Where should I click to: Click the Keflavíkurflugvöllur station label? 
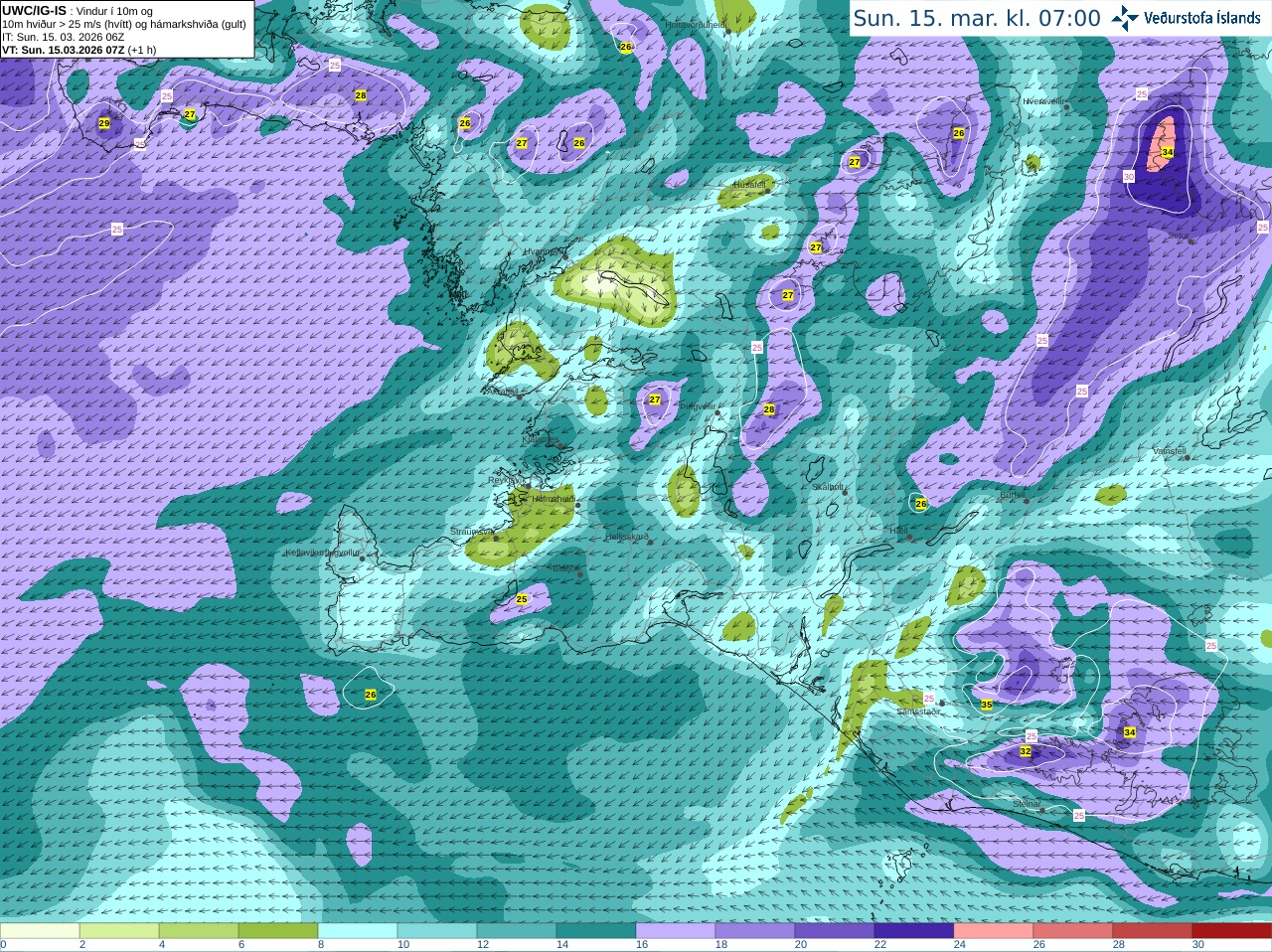[x=322, y=553]
